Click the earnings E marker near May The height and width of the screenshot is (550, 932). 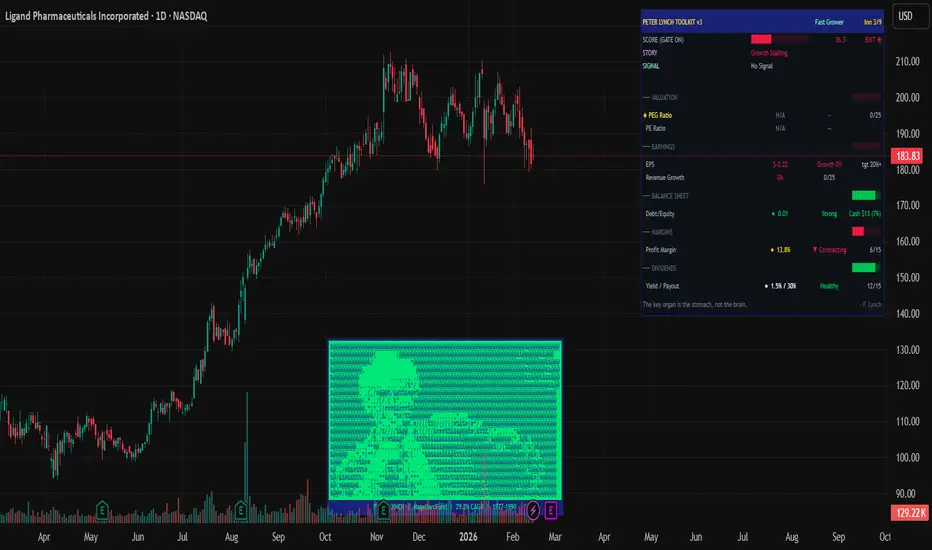click(102, 510)
